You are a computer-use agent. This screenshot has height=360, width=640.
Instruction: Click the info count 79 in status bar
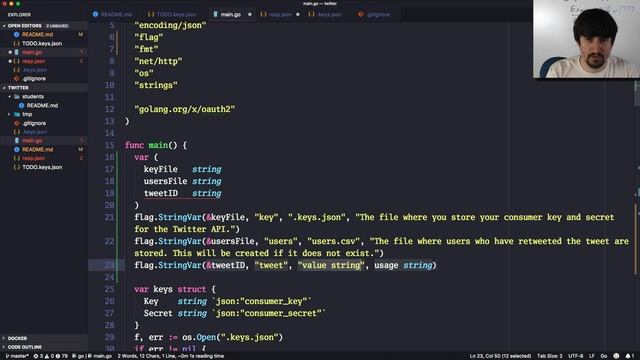[62, 356]
